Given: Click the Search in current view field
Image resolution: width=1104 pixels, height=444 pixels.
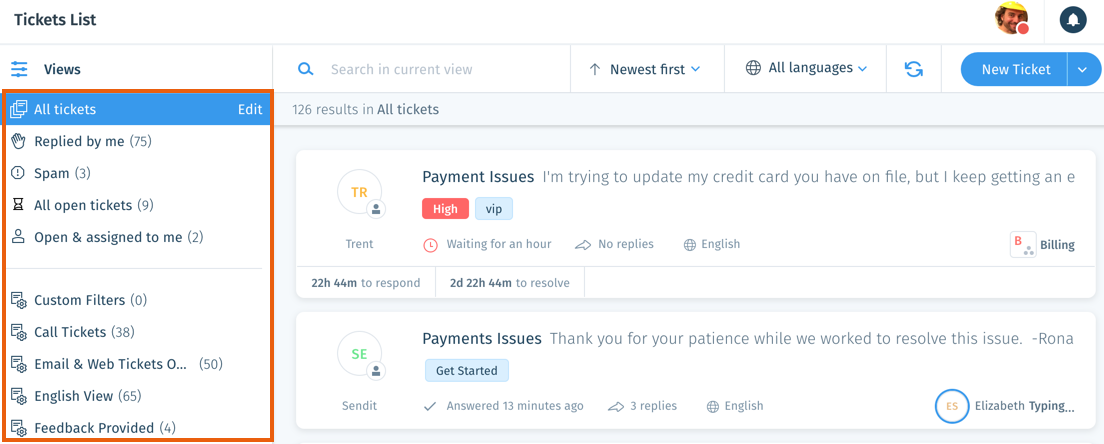Looking at the screenshot, I should [444, 70].
